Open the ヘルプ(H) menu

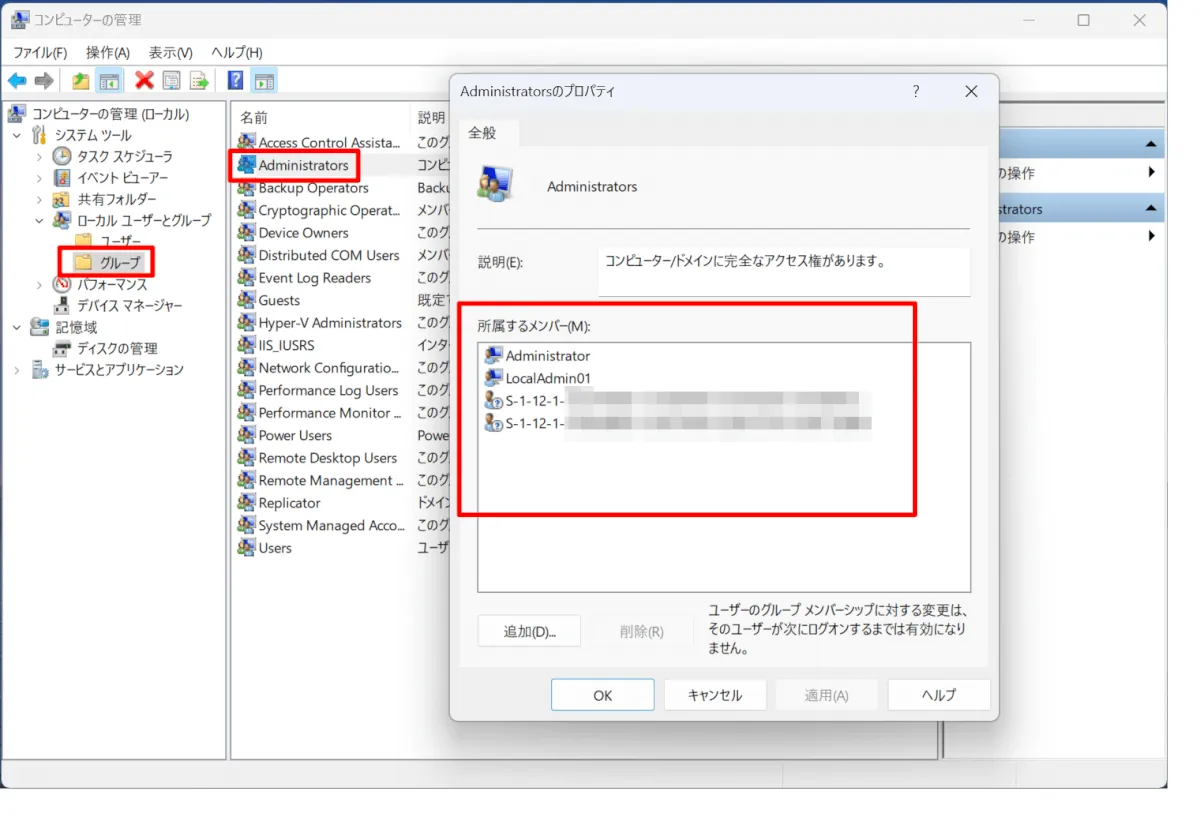(x=236, y=52)
